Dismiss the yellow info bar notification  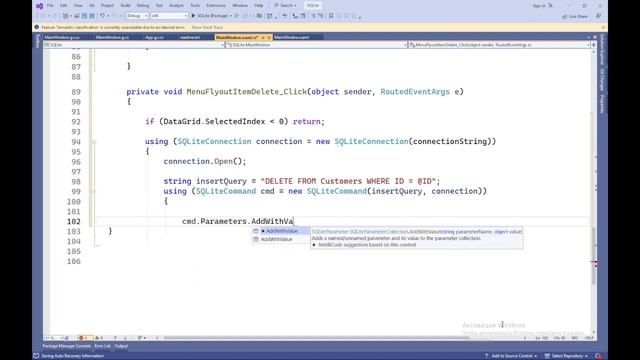(x=603, y=27)
